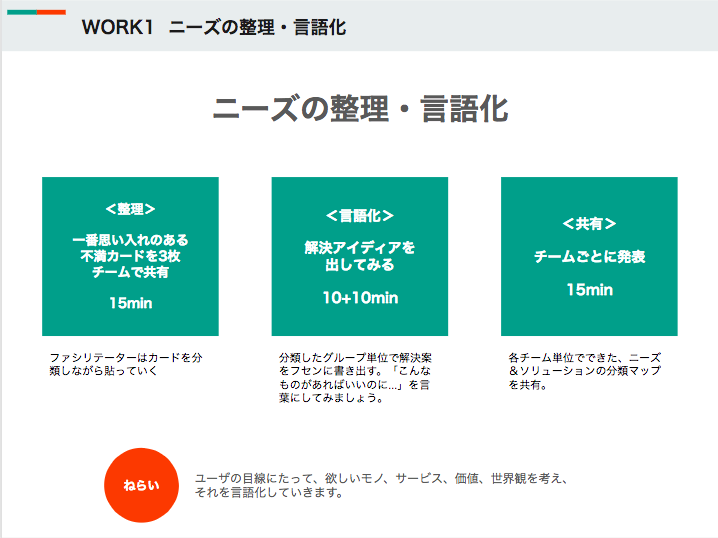Click the green '<整理>' card

(x=131, y=256)
